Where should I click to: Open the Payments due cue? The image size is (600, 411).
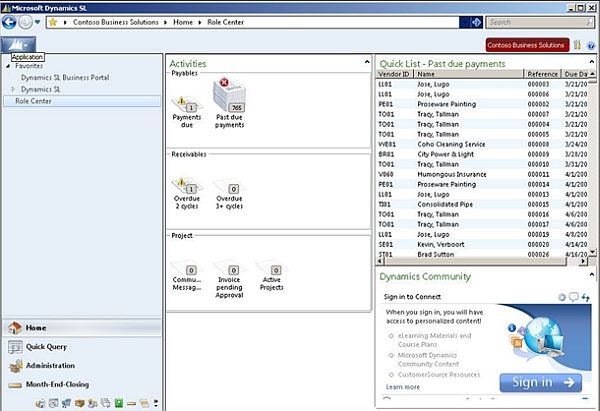coord(186,108)
